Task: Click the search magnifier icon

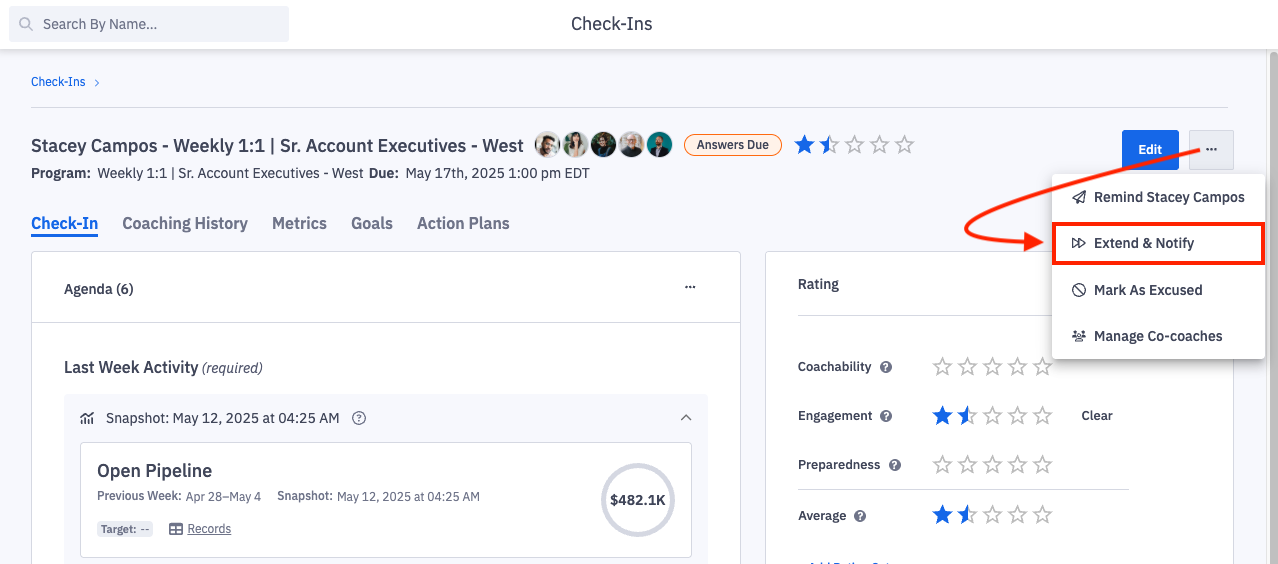Action: coord(26,24)
